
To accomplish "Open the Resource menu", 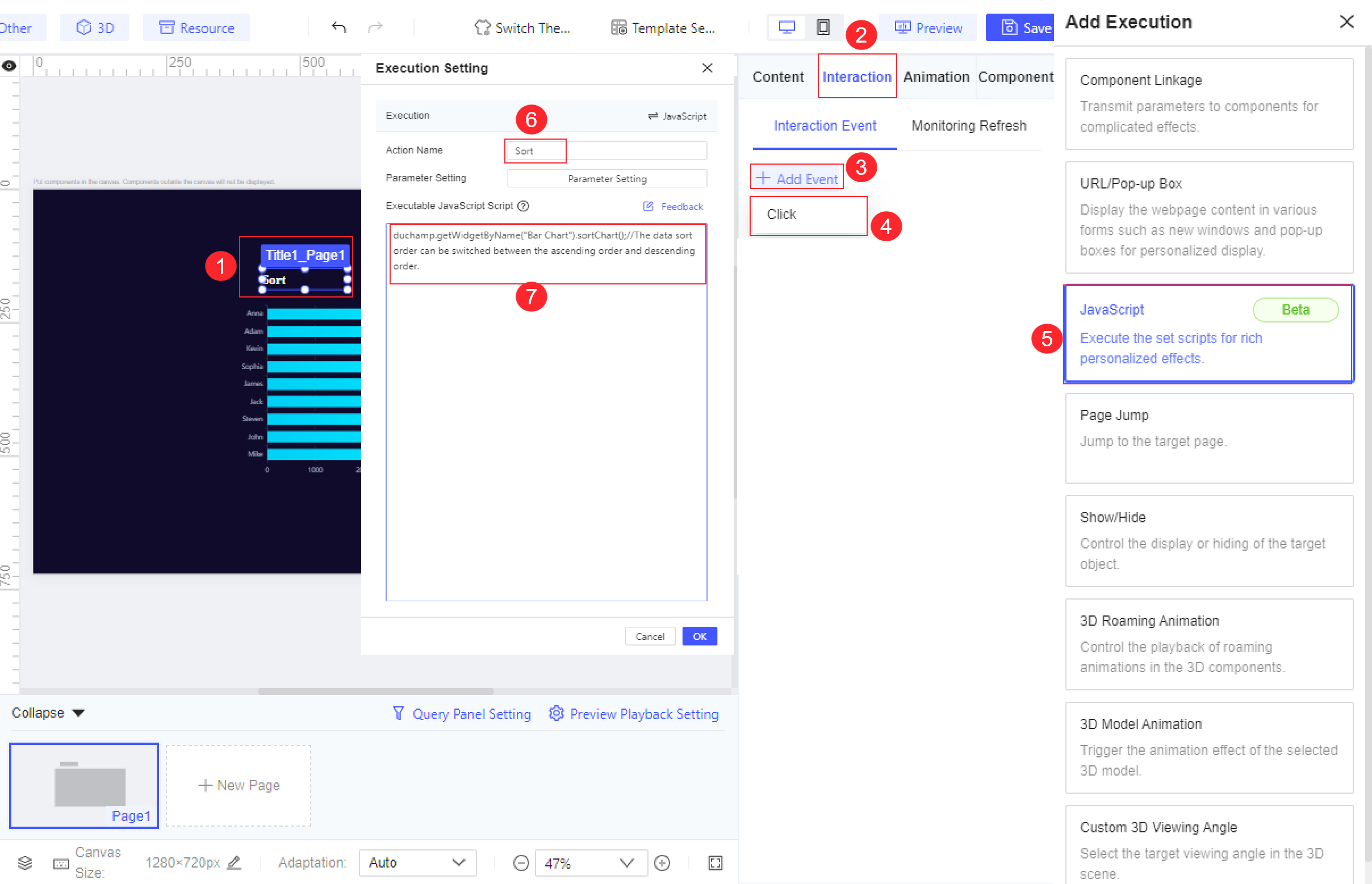I will tap(196, 28).
